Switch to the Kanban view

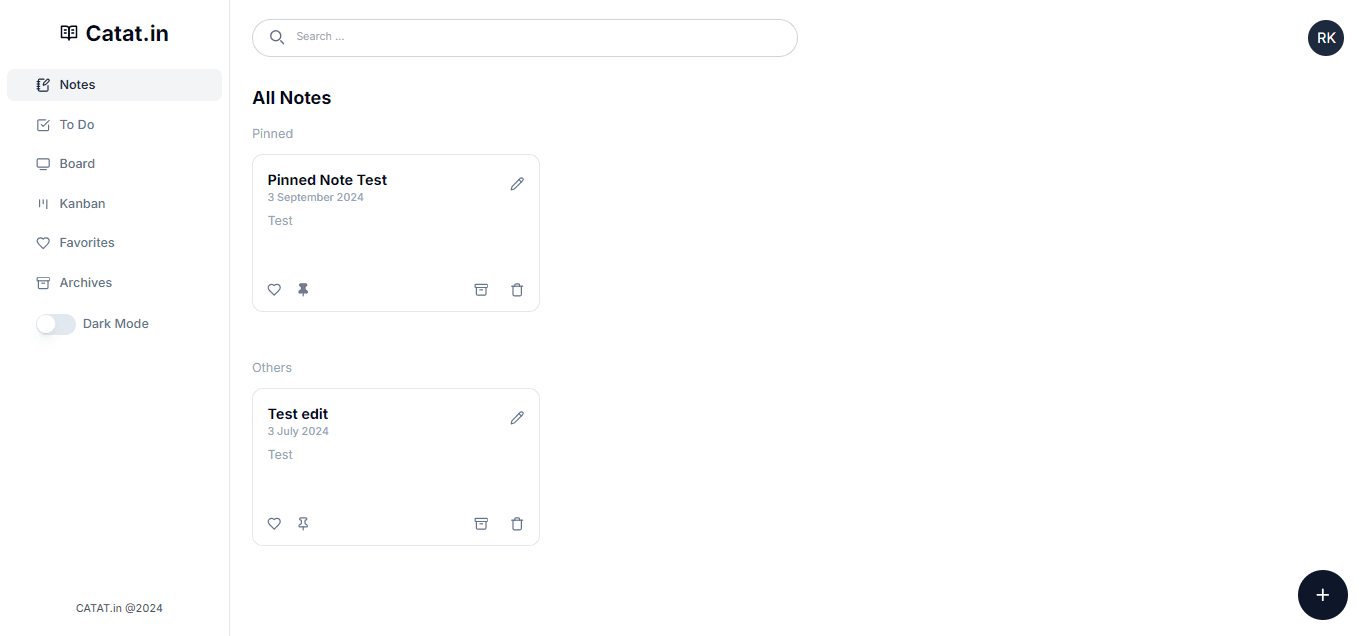[x=114, y=204]
